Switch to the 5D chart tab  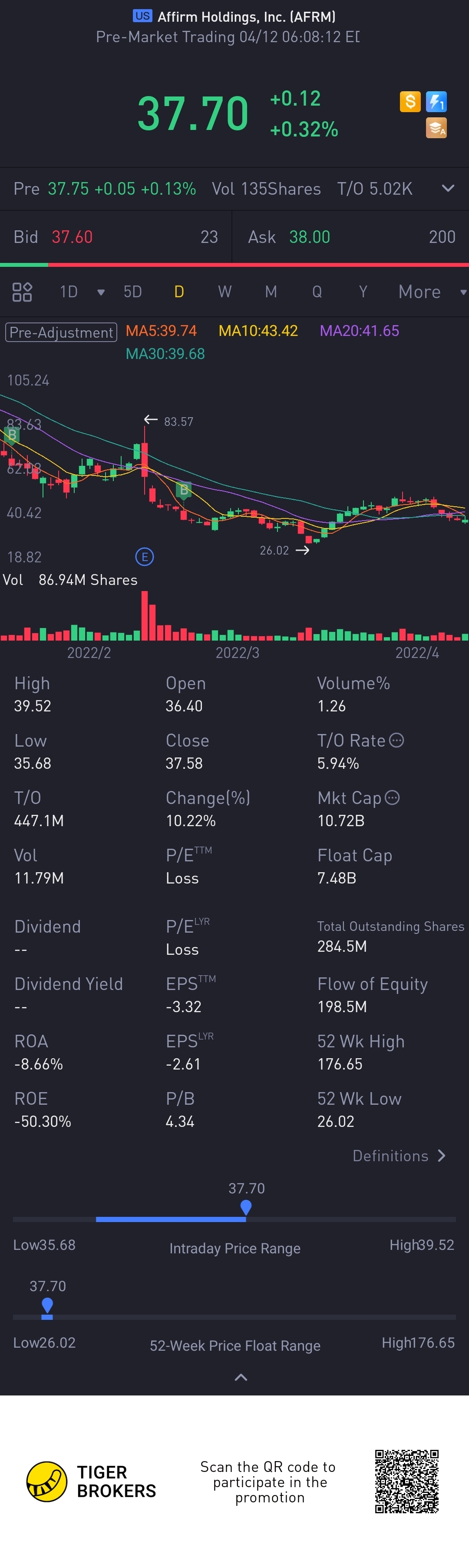point(132,292)
